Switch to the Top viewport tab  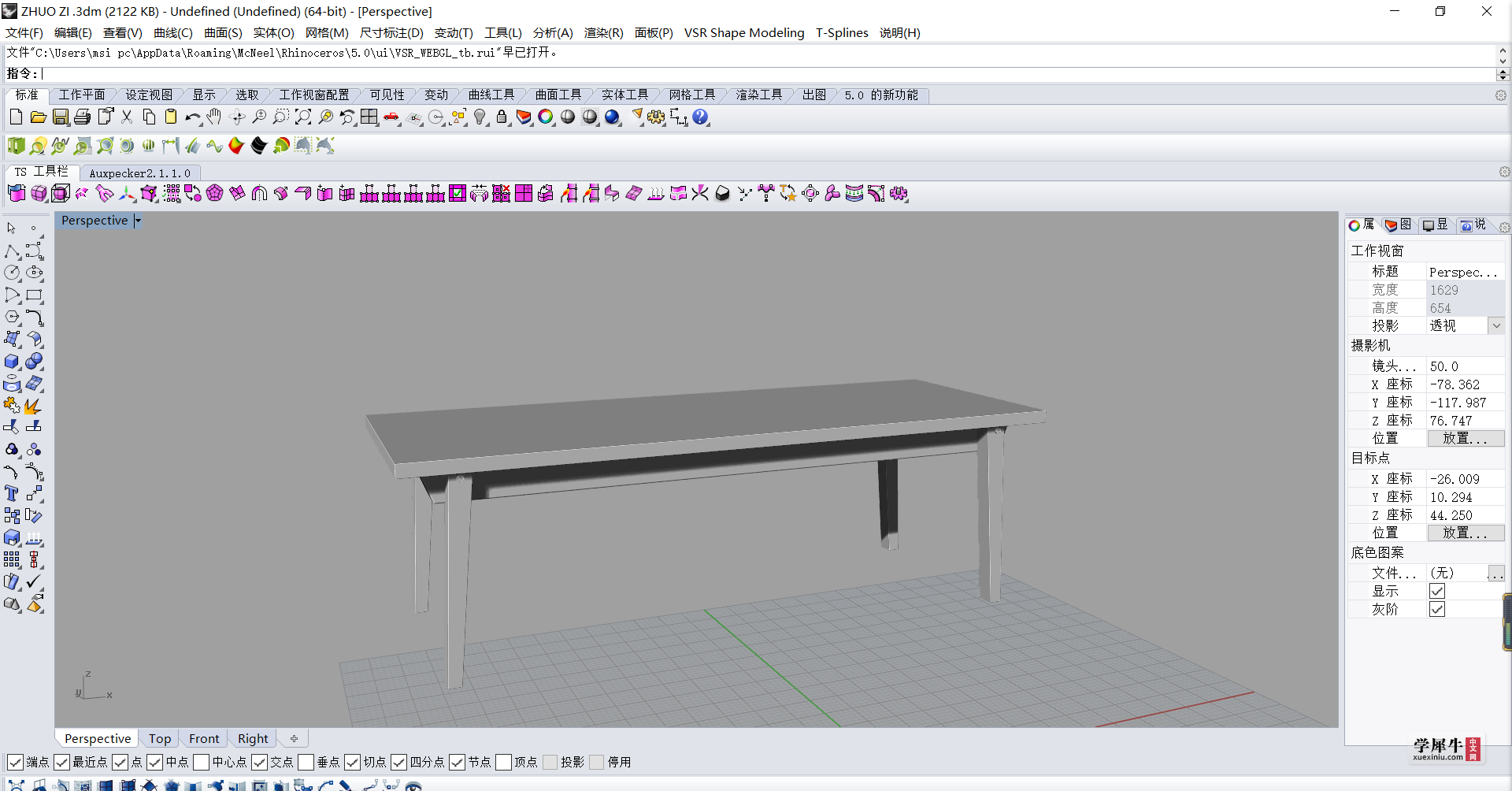[160, 739]
